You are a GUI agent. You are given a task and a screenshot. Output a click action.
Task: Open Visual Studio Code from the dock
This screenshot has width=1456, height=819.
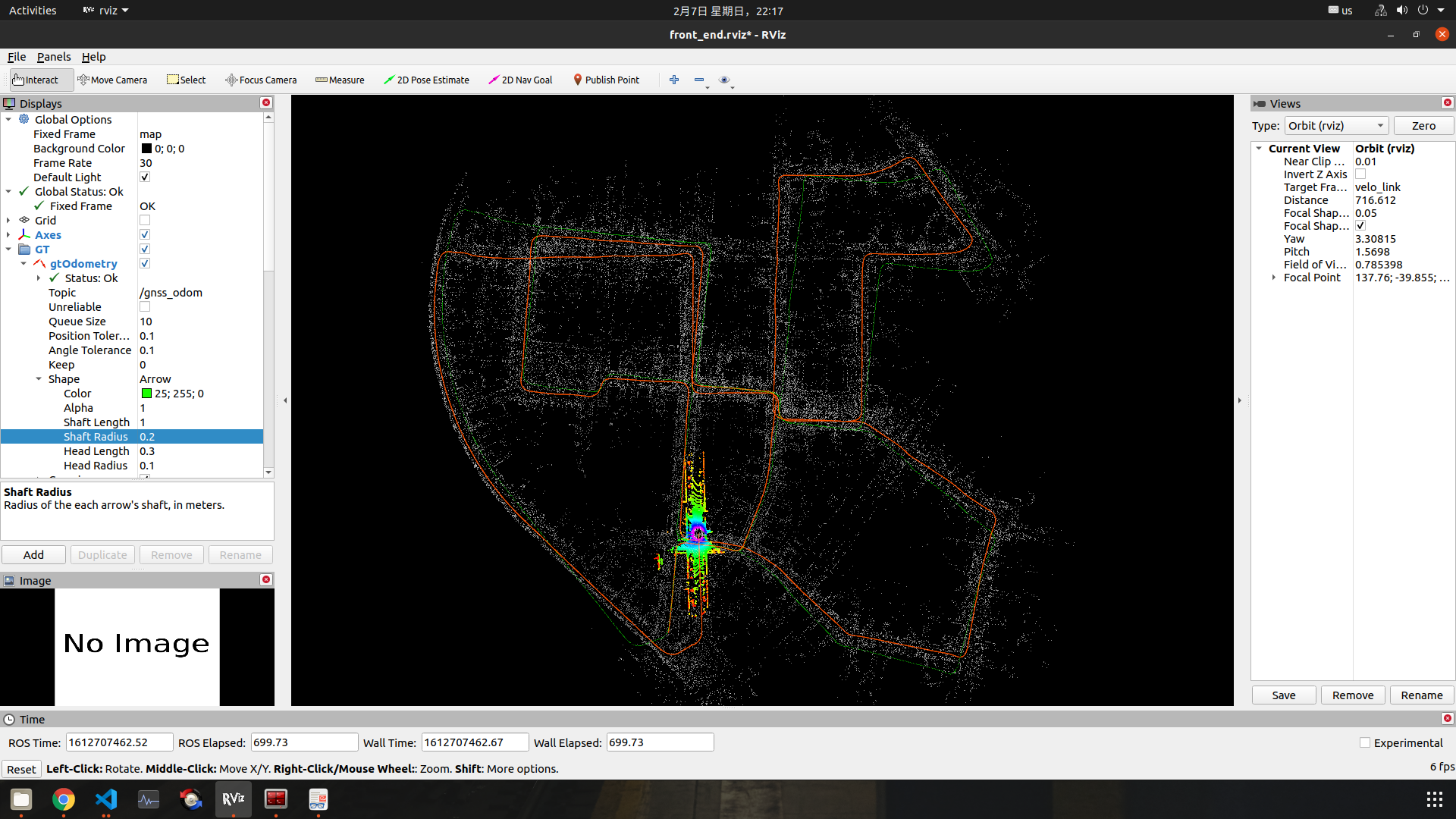106,799
